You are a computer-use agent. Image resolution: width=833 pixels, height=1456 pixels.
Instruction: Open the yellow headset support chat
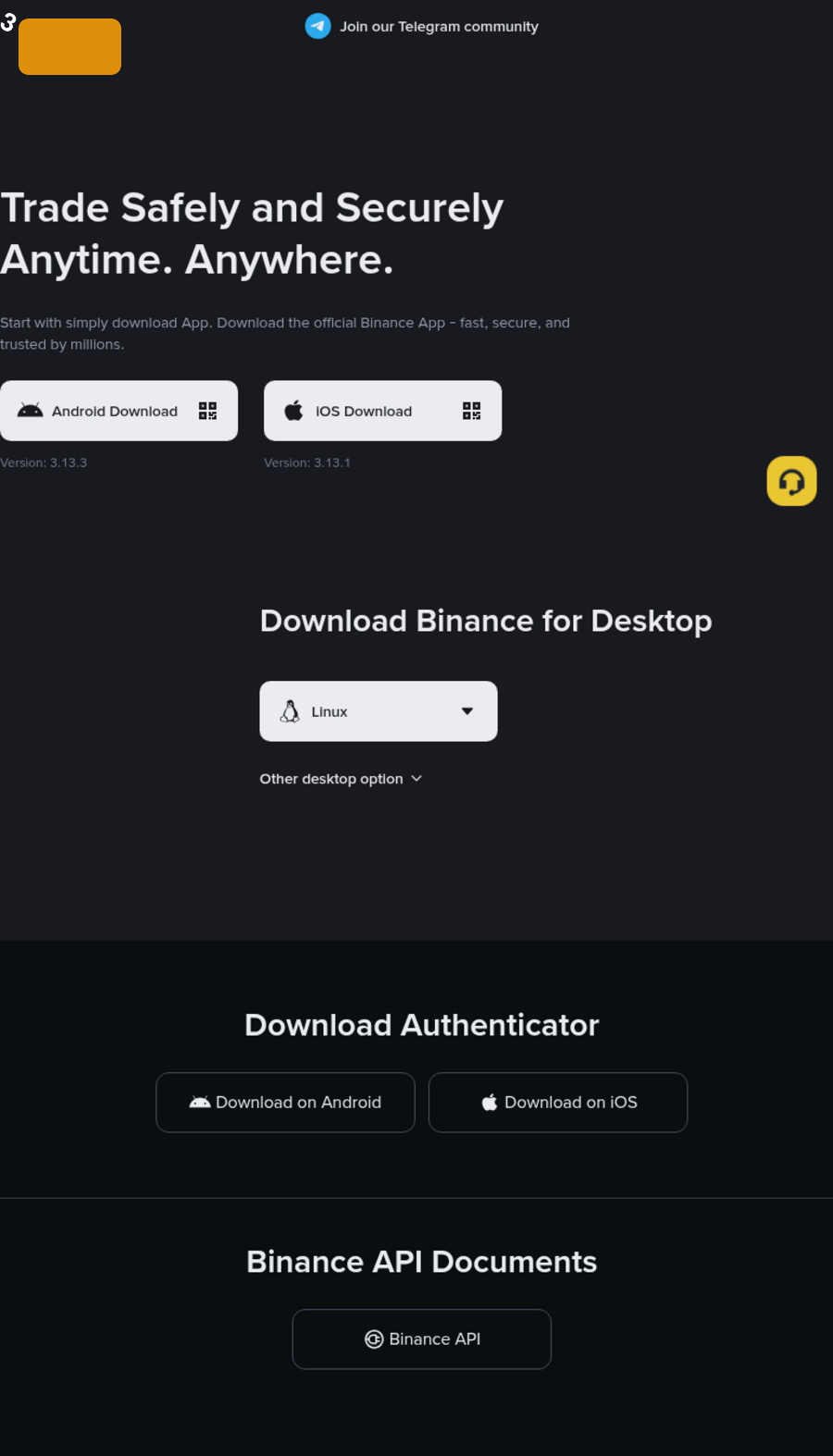coord(791,481)
